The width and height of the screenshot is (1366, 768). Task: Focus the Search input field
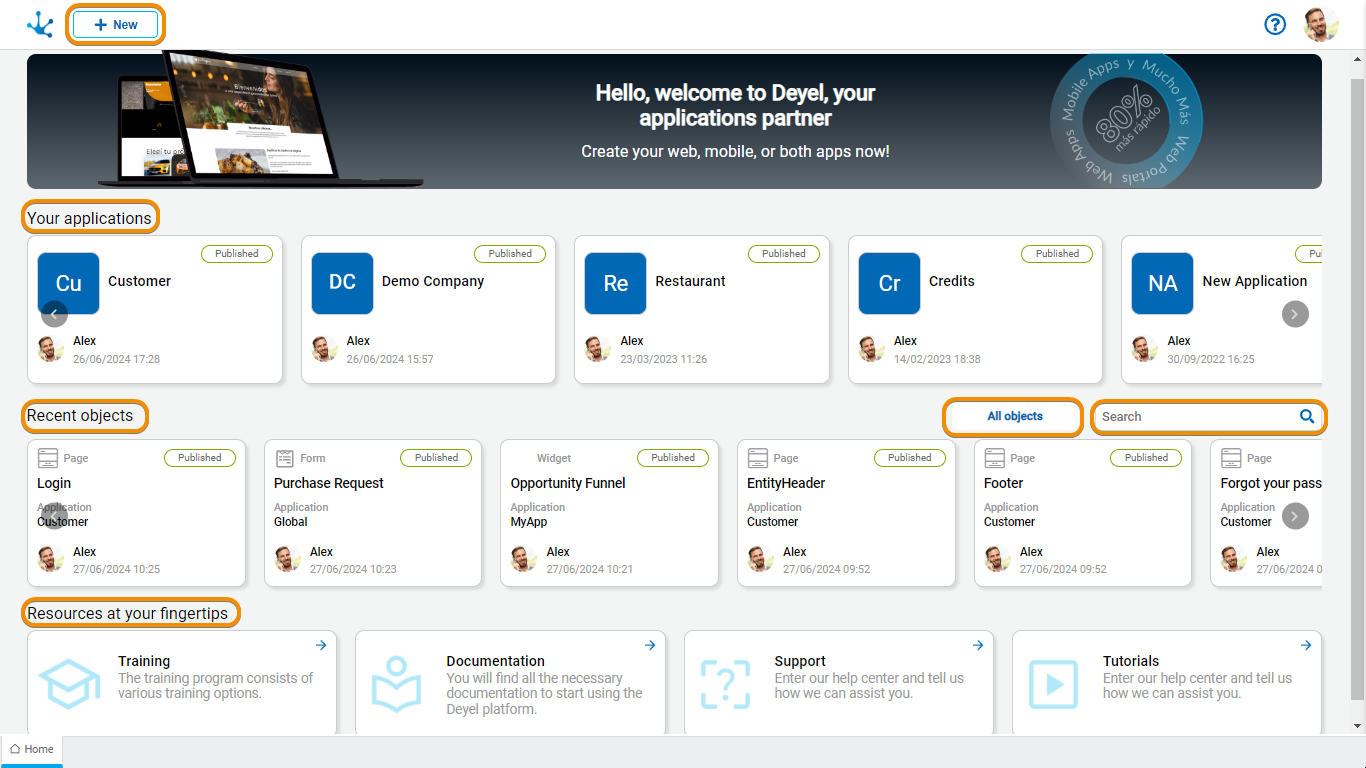(x=1195, y=417)
